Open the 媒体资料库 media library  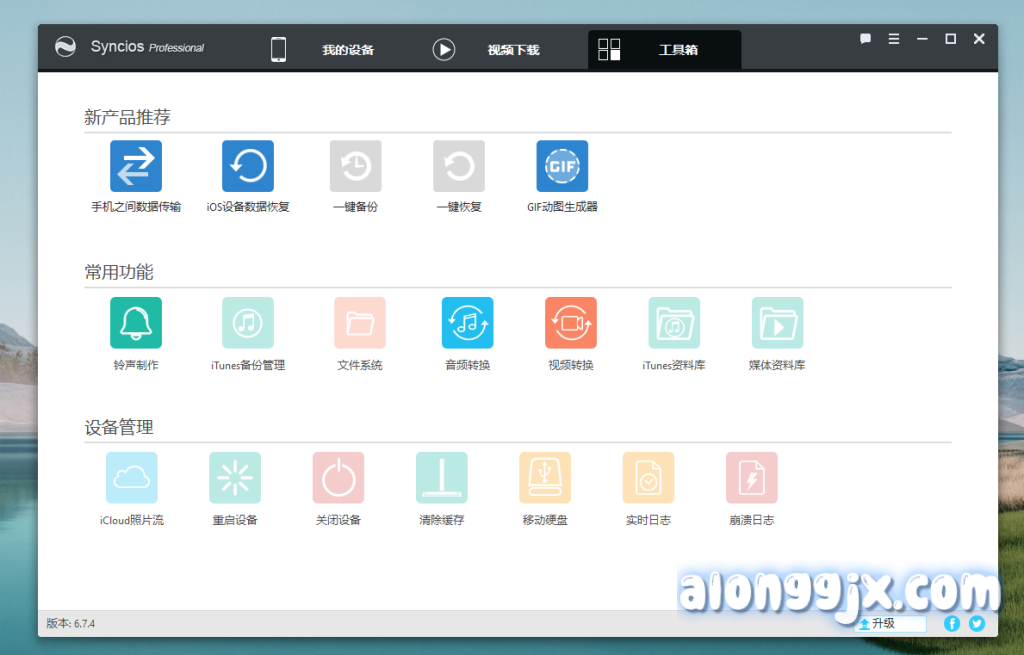click(777, 323)
